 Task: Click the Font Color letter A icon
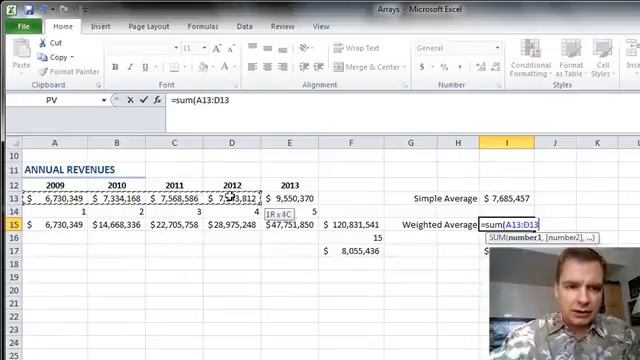tap(224, 67)
